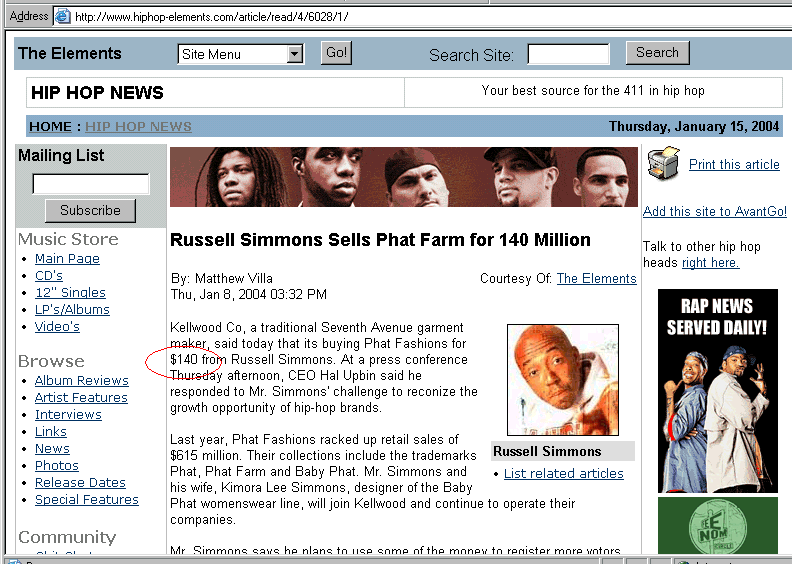
Task: Open the CD's link
Action: tap(49, 276)
